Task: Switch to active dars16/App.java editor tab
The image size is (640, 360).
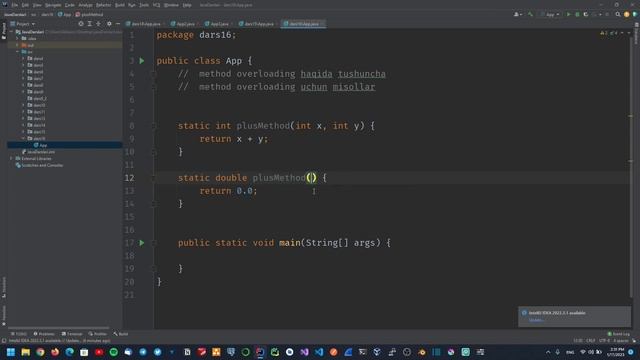Action: (303, 24)
